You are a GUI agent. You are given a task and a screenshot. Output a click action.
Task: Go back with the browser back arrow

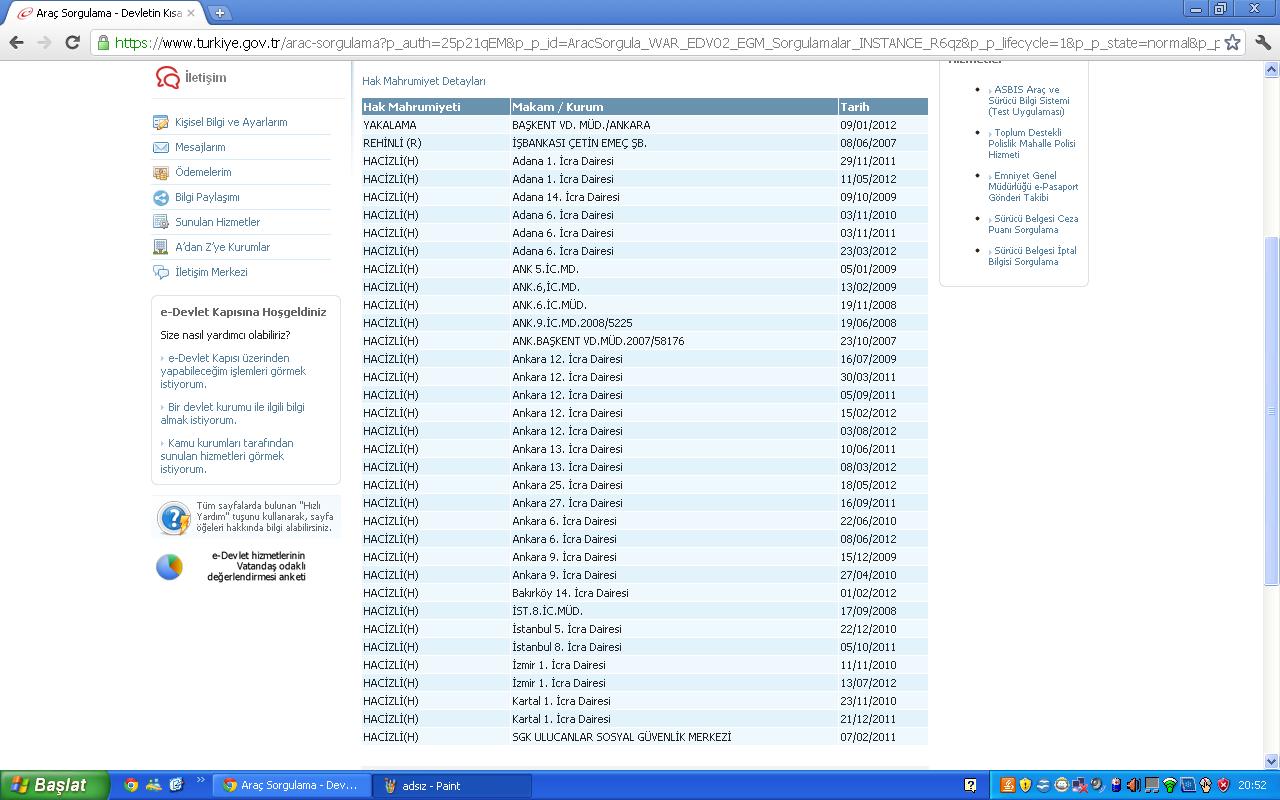[x=16, y=42]
